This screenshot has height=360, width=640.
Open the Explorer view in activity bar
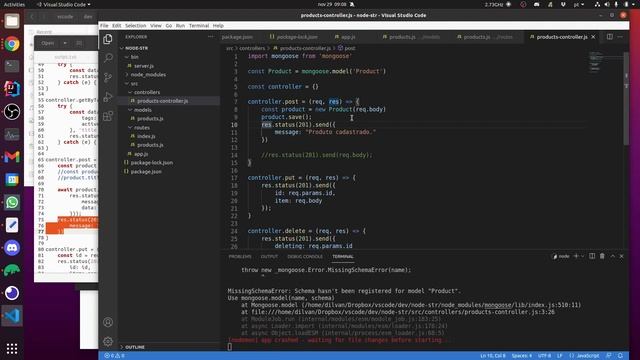coord(108,39)
